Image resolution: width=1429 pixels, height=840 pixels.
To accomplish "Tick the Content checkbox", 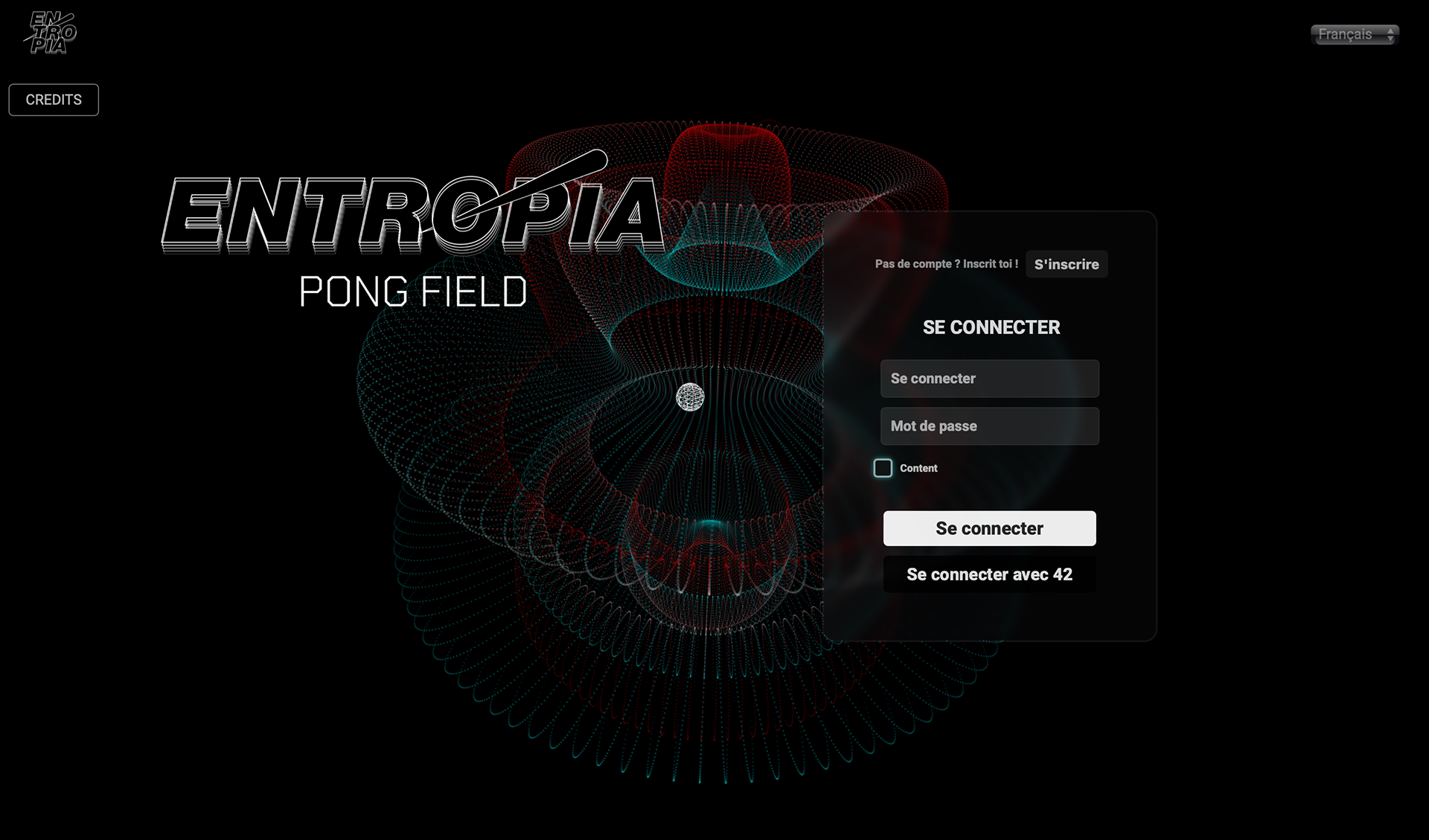I will 883,468.
